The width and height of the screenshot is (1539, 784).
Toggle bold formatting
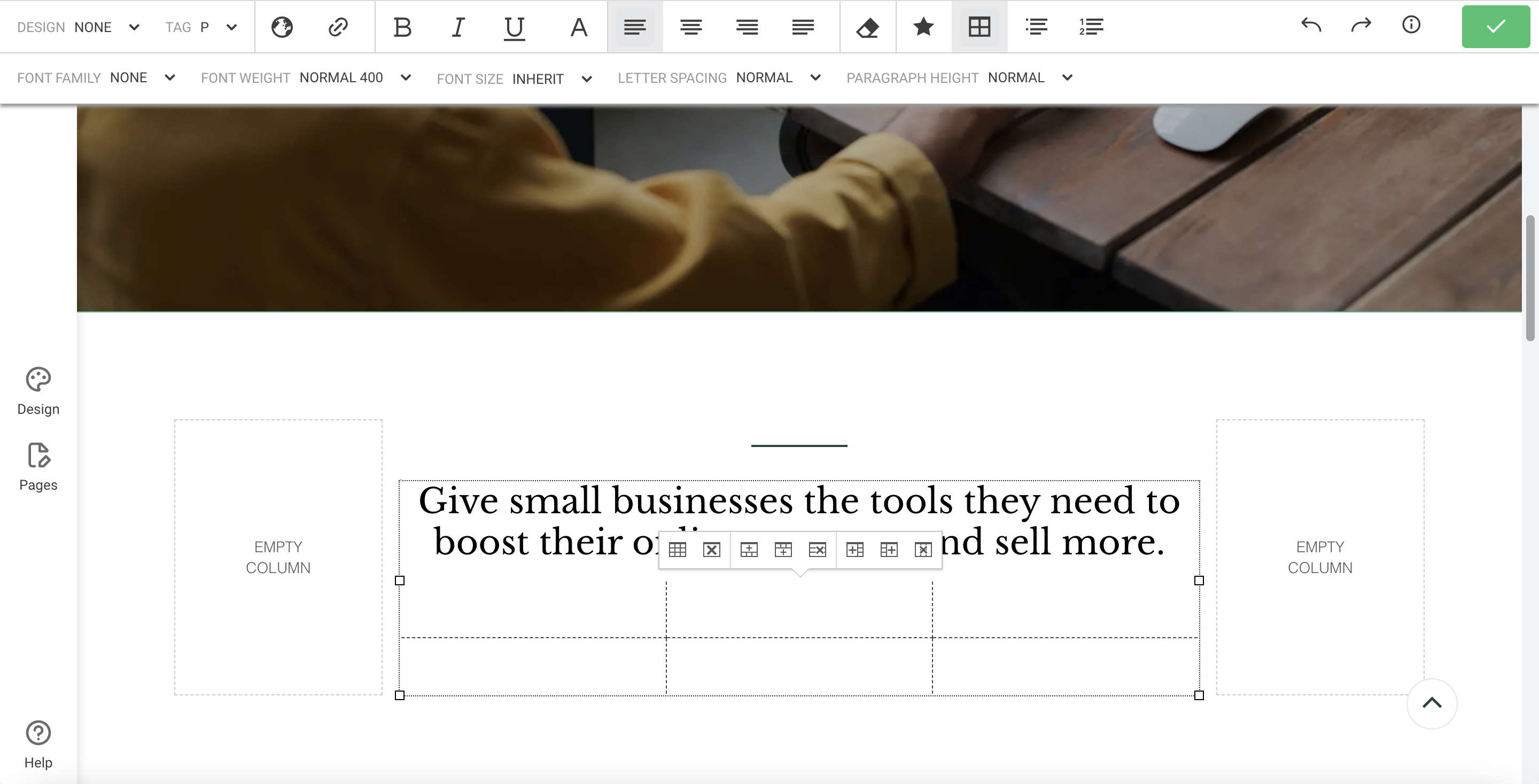(x=403, y=27)
